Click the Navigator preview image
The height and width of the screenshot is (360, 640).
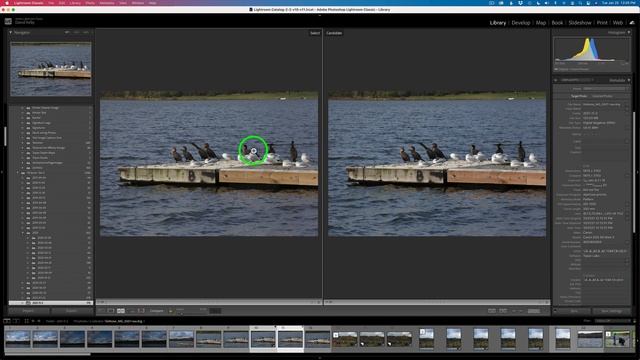click(51, 69)
